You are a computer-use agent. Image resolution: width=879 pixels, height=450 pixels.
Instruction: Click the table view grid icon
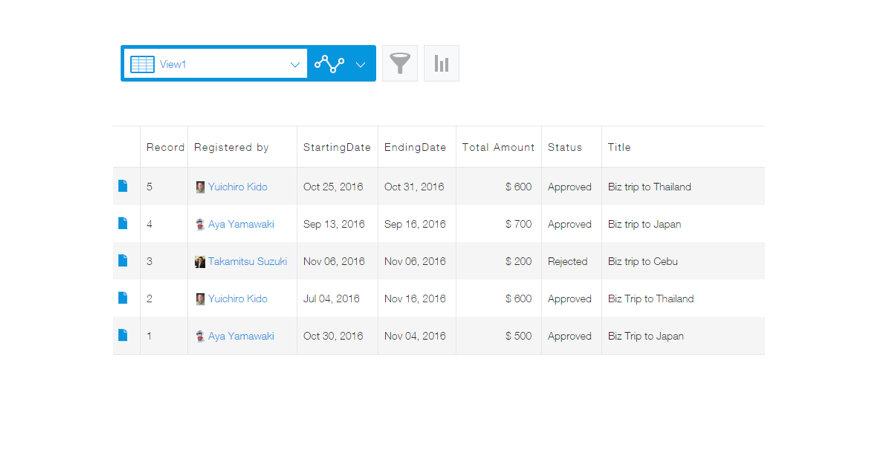click(142, 64)
